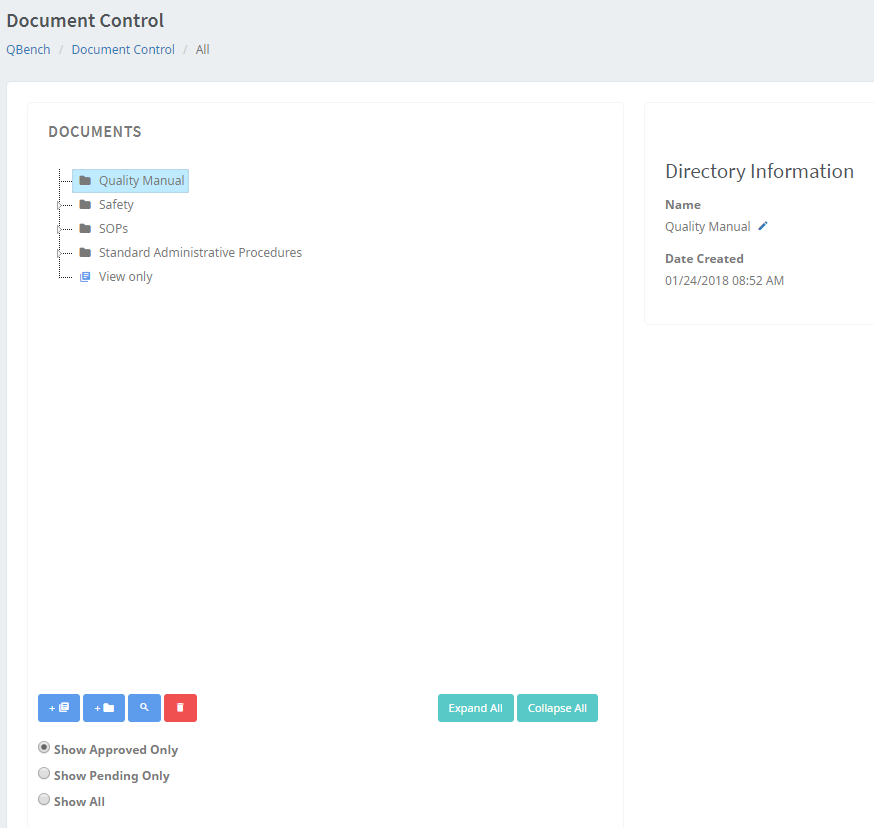The width and height of the screenshot is (874, 828).
Task: Click the Quality Manual name value in Directory Information
Action: pos(707,226)
